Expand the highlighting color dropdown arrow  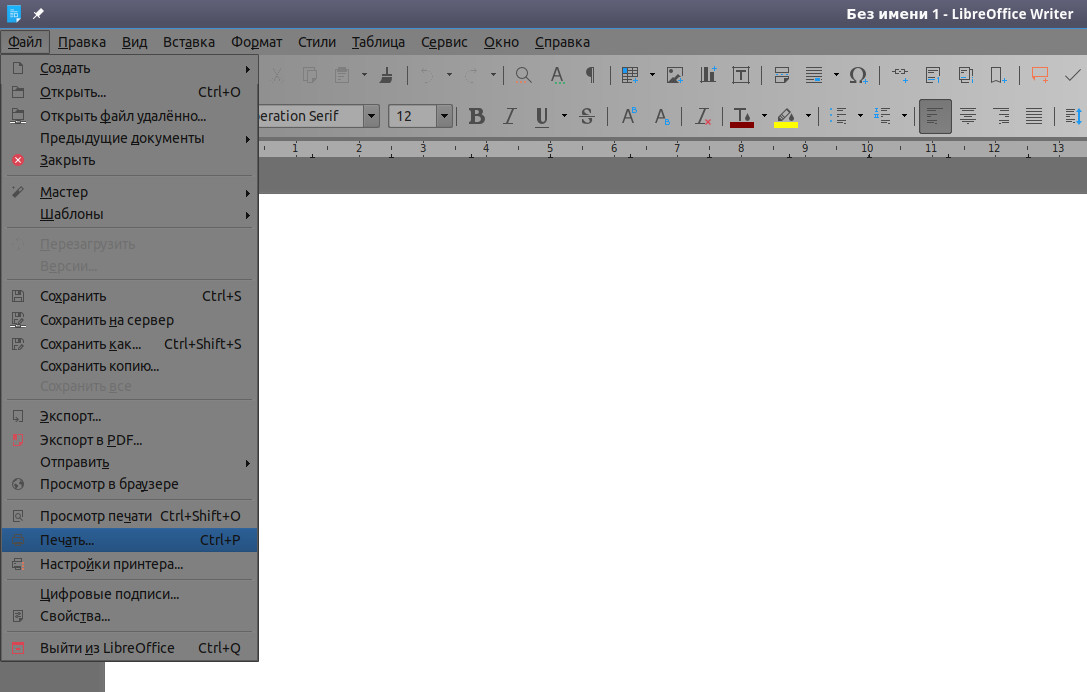[x=808, y=116]
